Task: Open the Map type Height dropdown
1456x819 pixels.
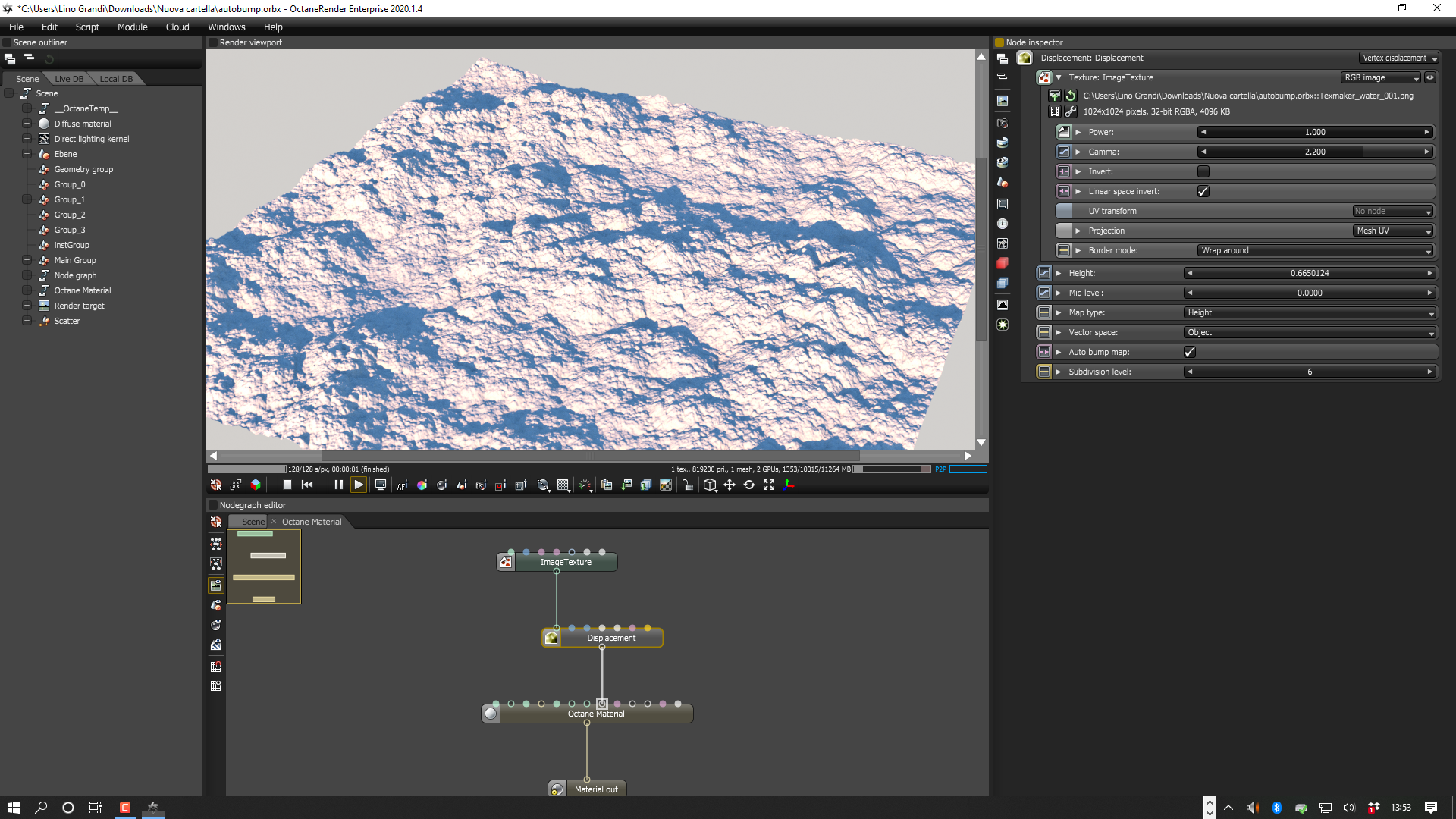Action: tap(1310, 312)
